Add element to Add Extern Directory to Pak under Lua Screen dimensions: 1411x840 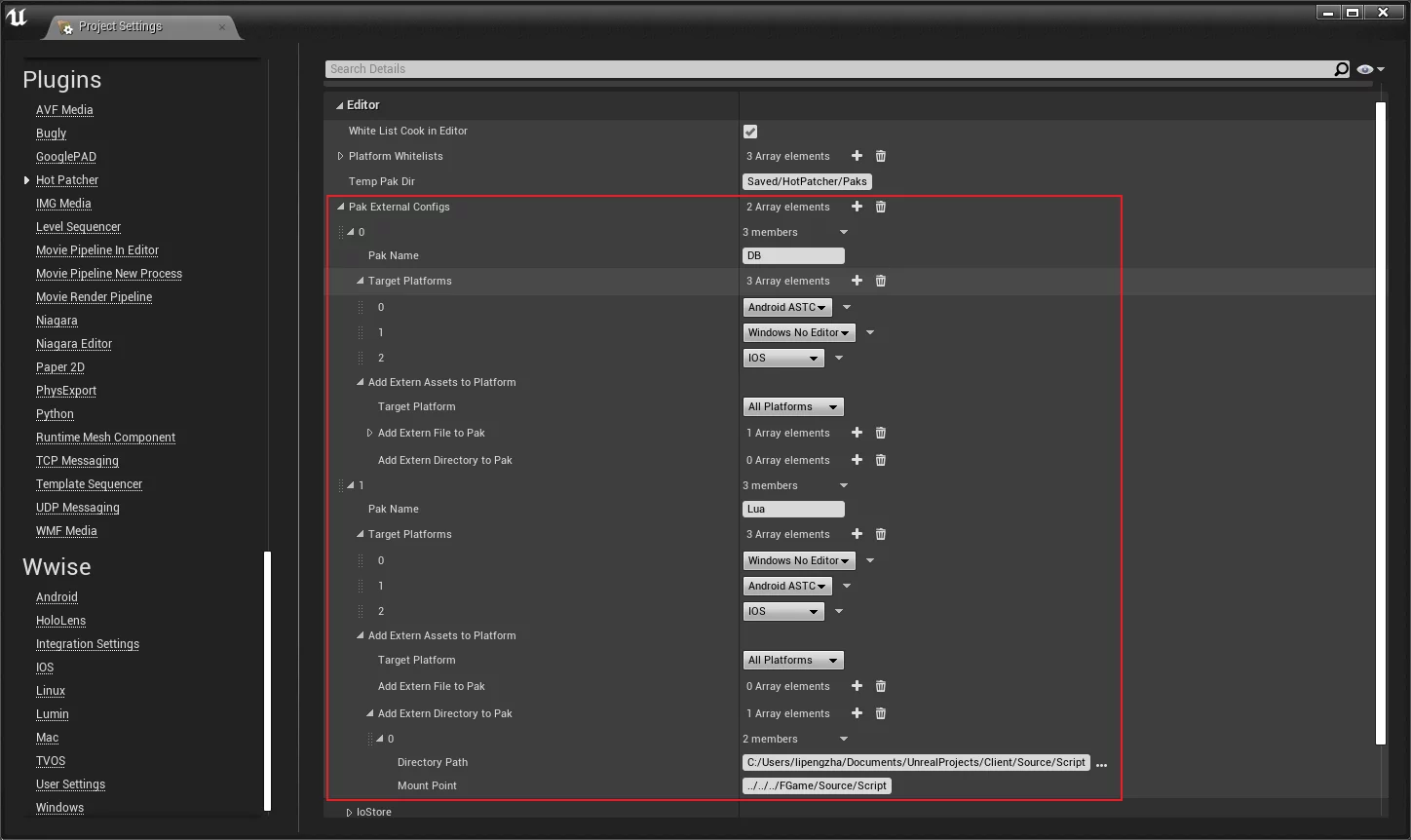click(857, 713)
